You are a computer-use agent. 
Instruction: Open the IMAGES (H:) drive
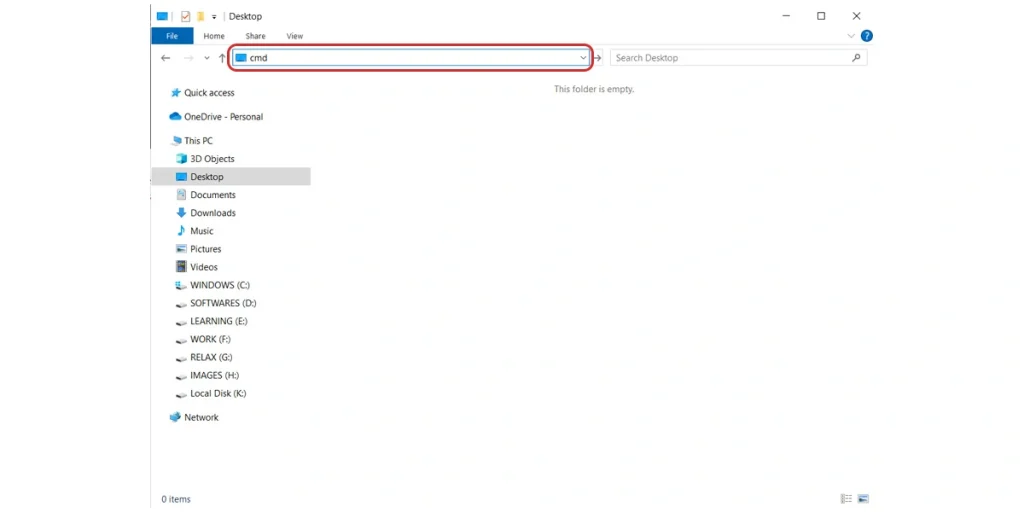point(207,376)
